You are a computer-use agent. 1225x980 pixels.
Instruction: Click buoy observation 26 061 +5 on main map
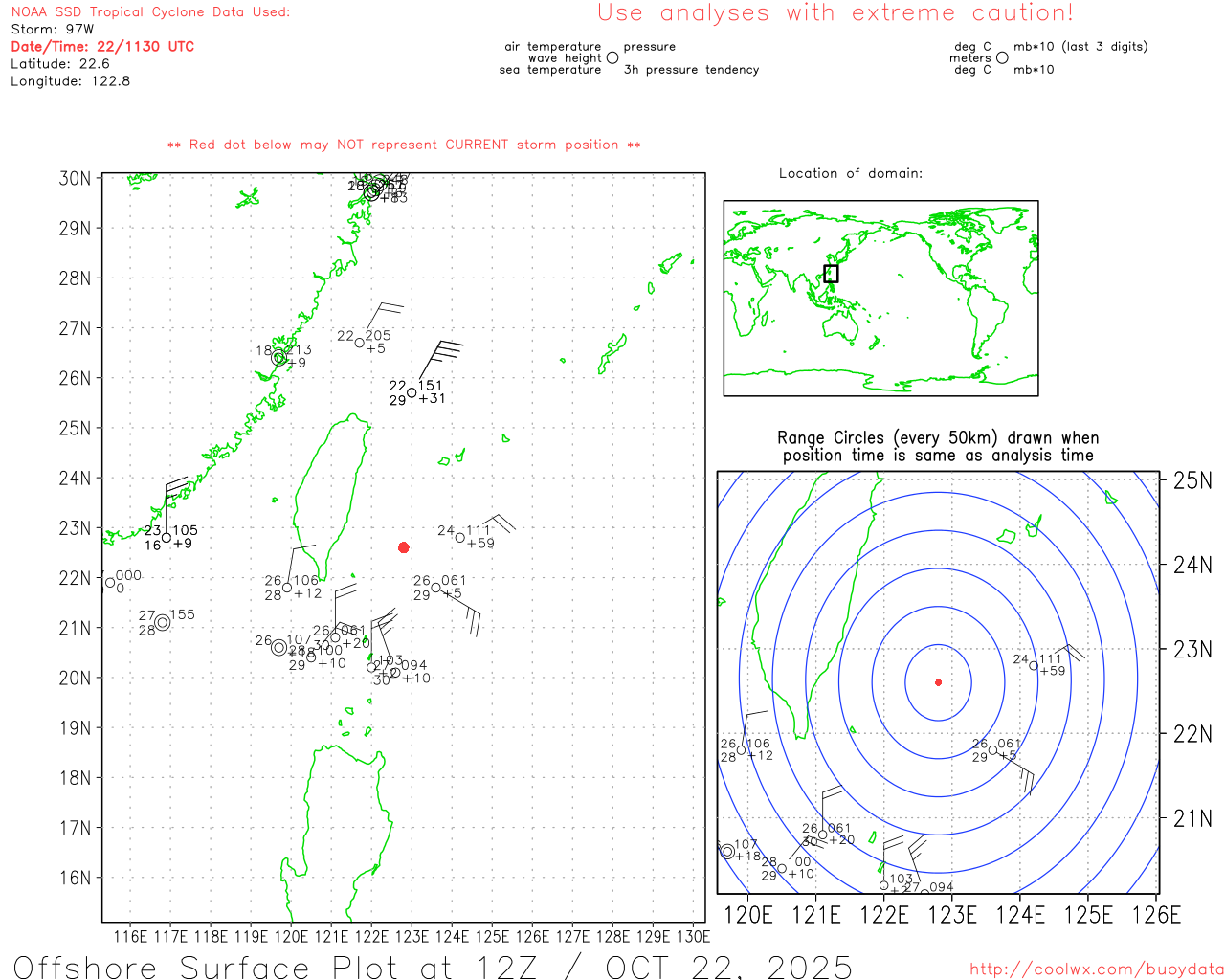click(x=436, y=588)
